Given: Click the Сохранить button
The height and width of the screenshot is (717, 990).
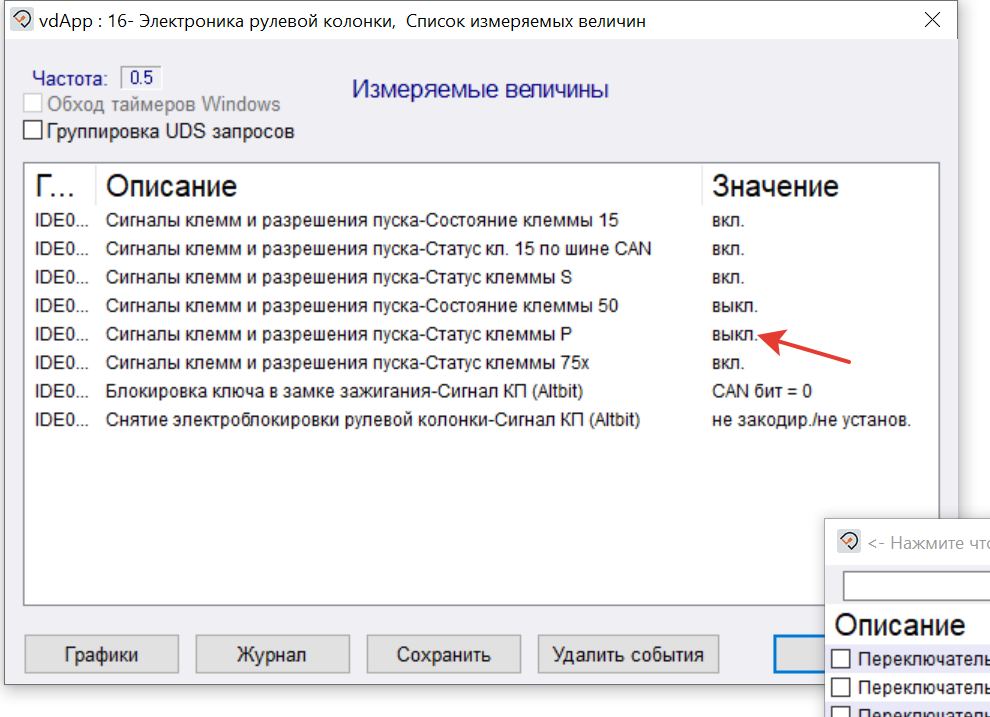Looking at the screenshot, I should click(x=444, y=655).
